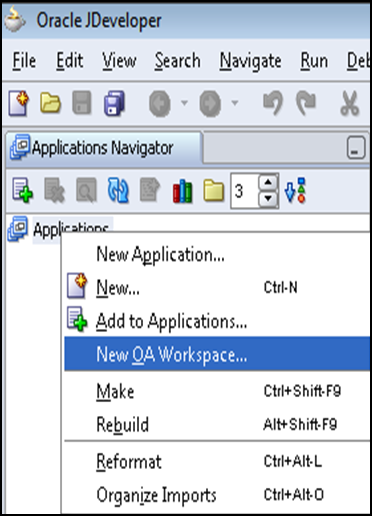Decrease folder level with spinner down arrow
This screenshot has width=372, height=516.
click(268, 199)
